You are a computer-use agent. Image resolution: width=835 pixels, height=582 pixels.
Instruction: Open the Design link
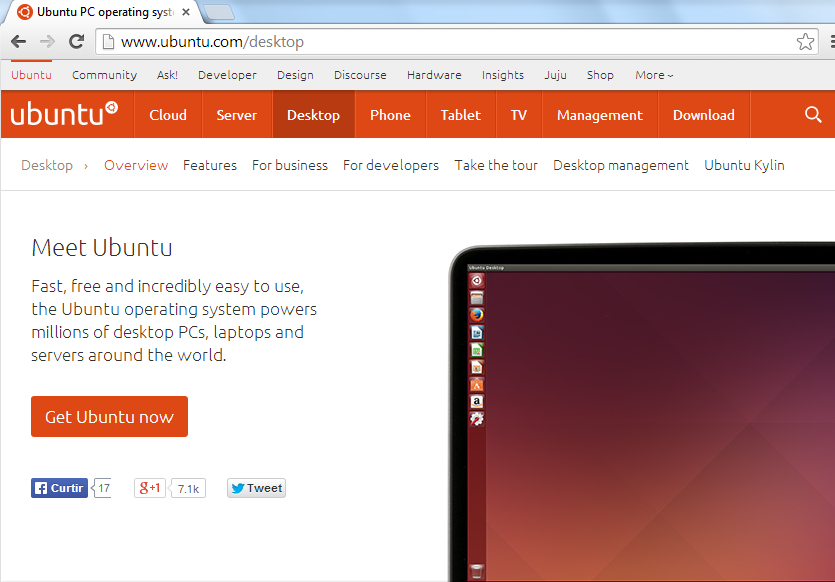tap(295, 75)
